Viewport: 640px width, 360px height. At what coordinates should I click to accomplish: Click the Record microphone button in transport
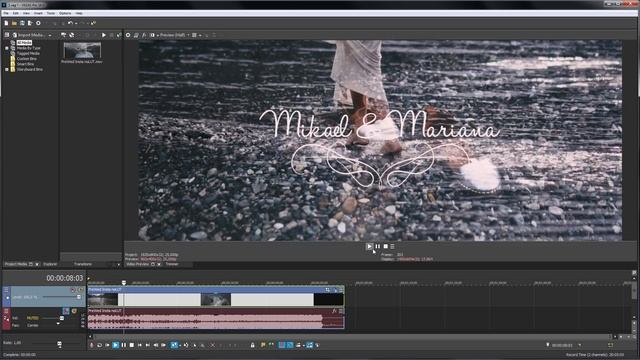point(91,345)
